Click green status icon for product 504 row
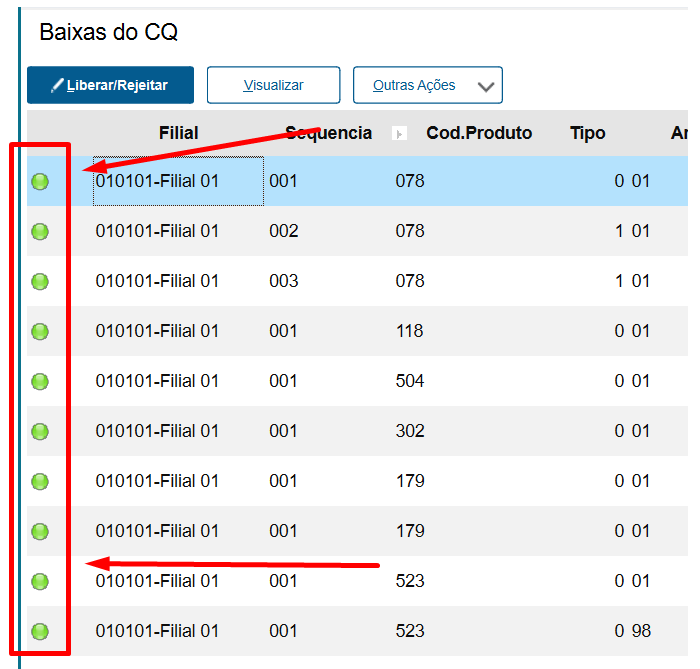Viewport: 700px width, 669px height. coord(40,382)
